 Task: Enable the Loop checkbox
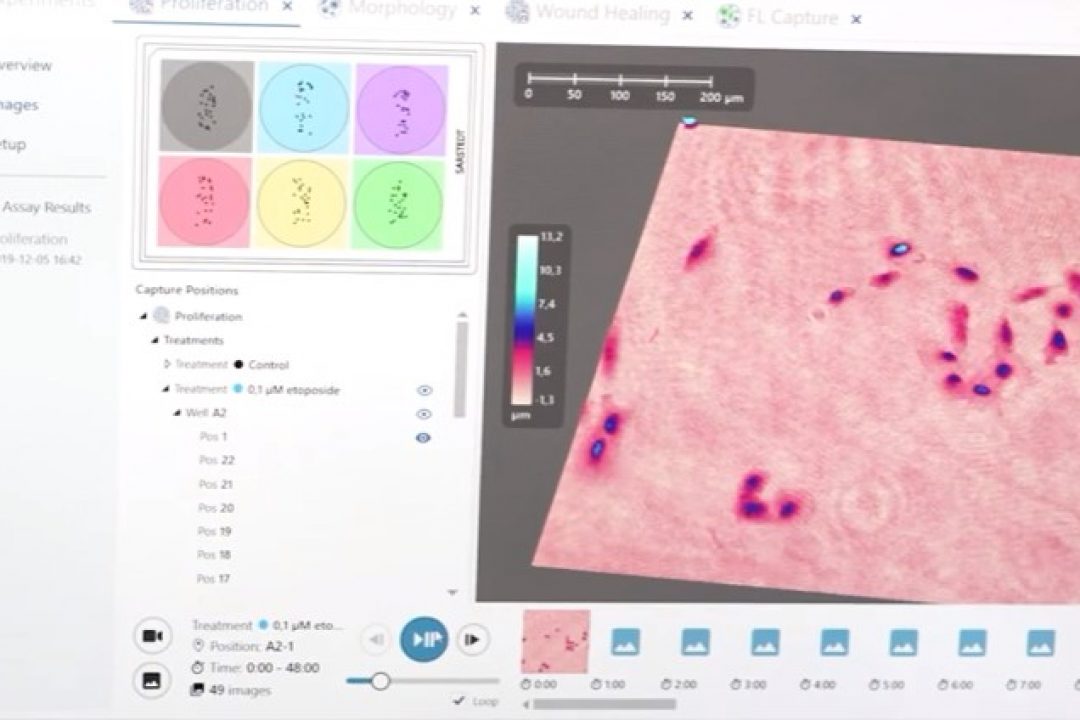coord(458,701)
